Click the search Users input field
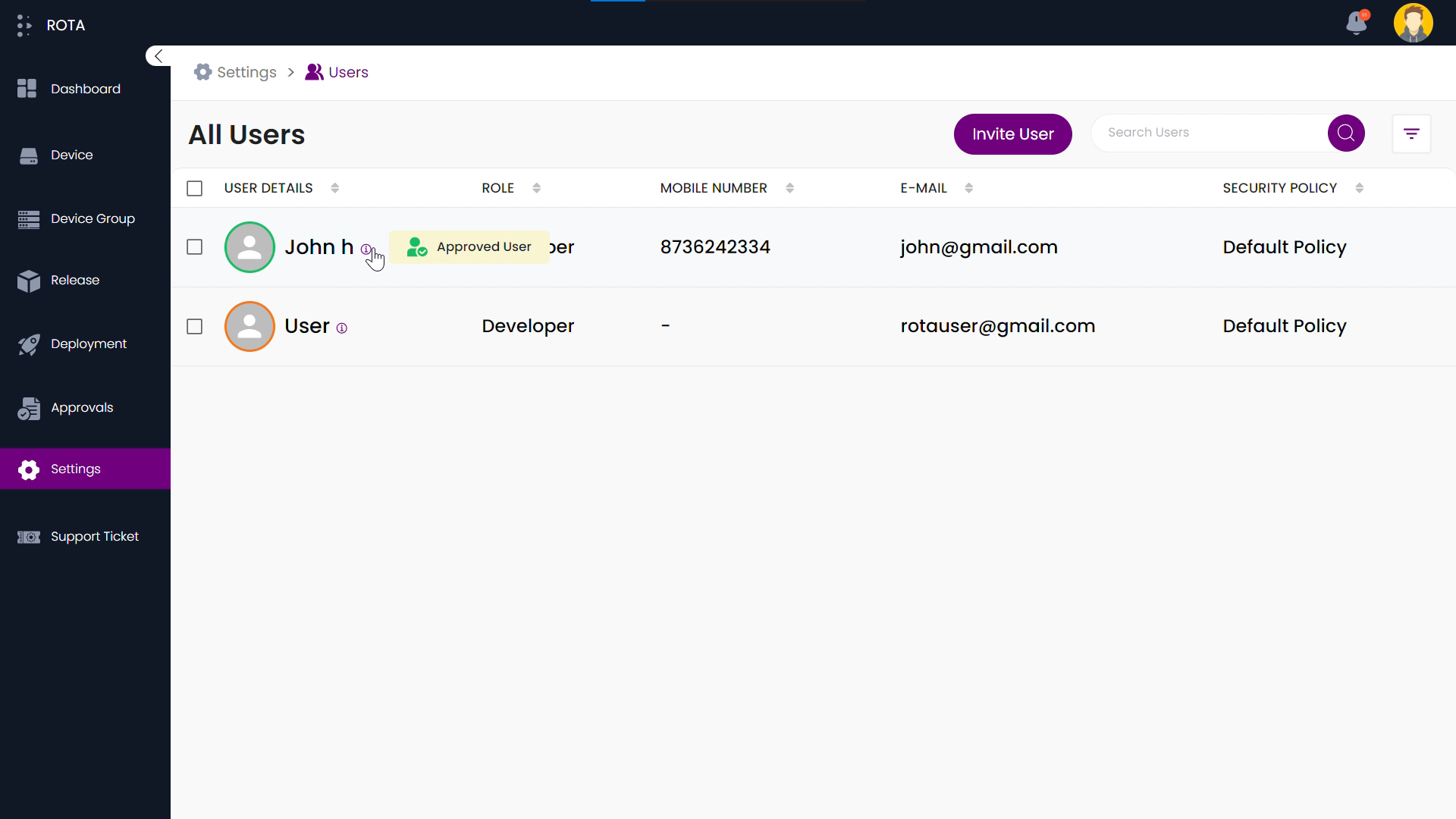The height and width of the screenshot is (819, 1456). [1211, 132]
